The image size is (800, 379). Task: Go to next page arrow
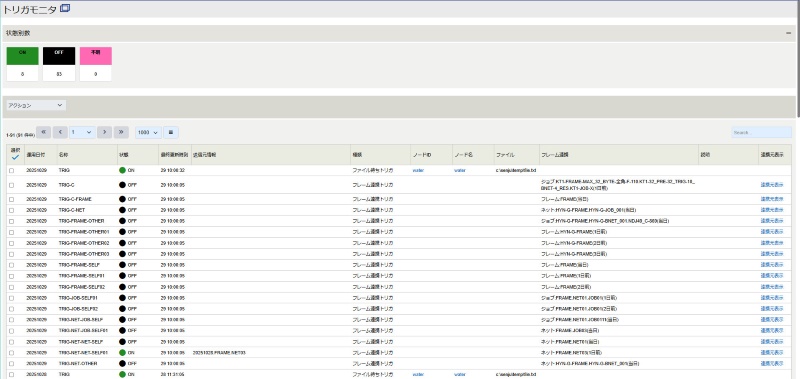click(x=104, y=132)
